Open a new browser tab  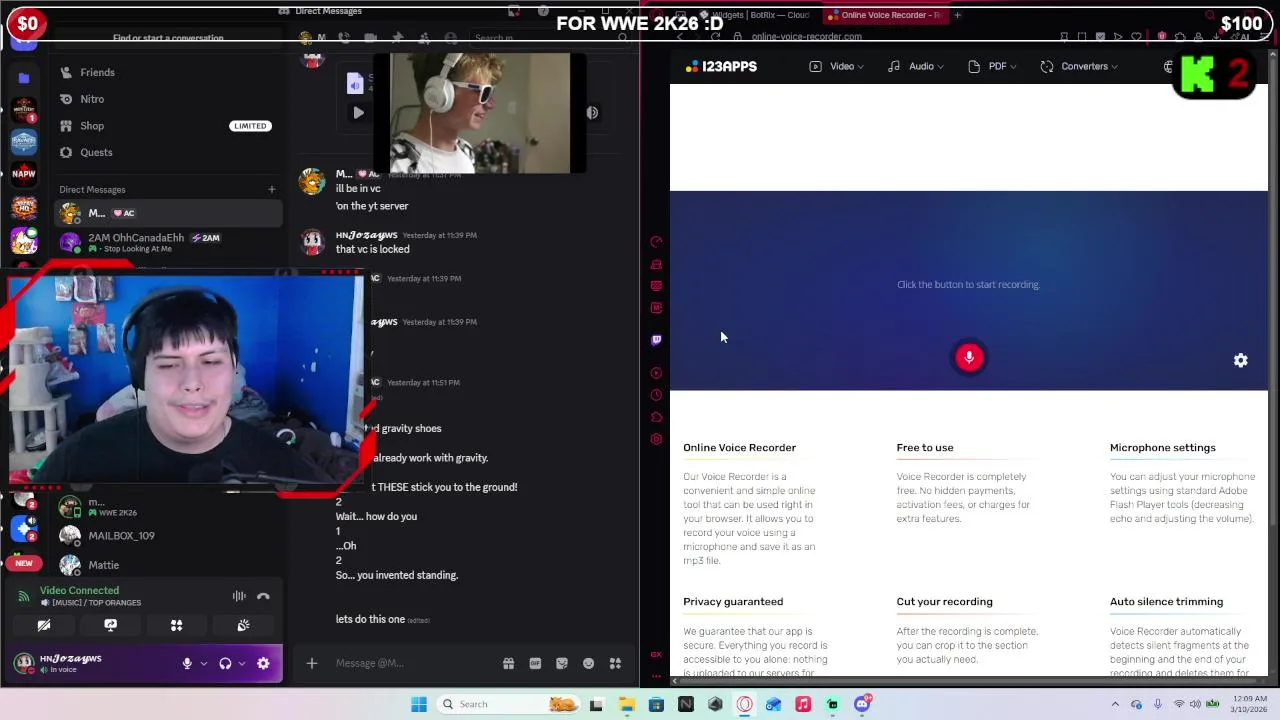tap(957, 15)
